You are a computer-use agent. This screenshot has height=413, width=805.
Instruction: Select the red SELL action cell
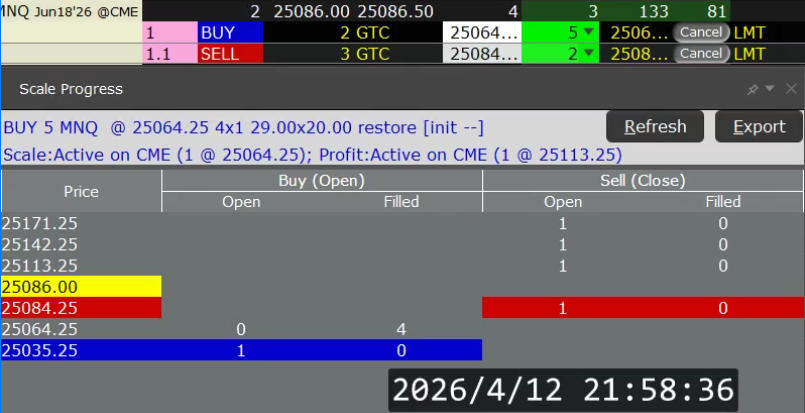pos(229,54)
